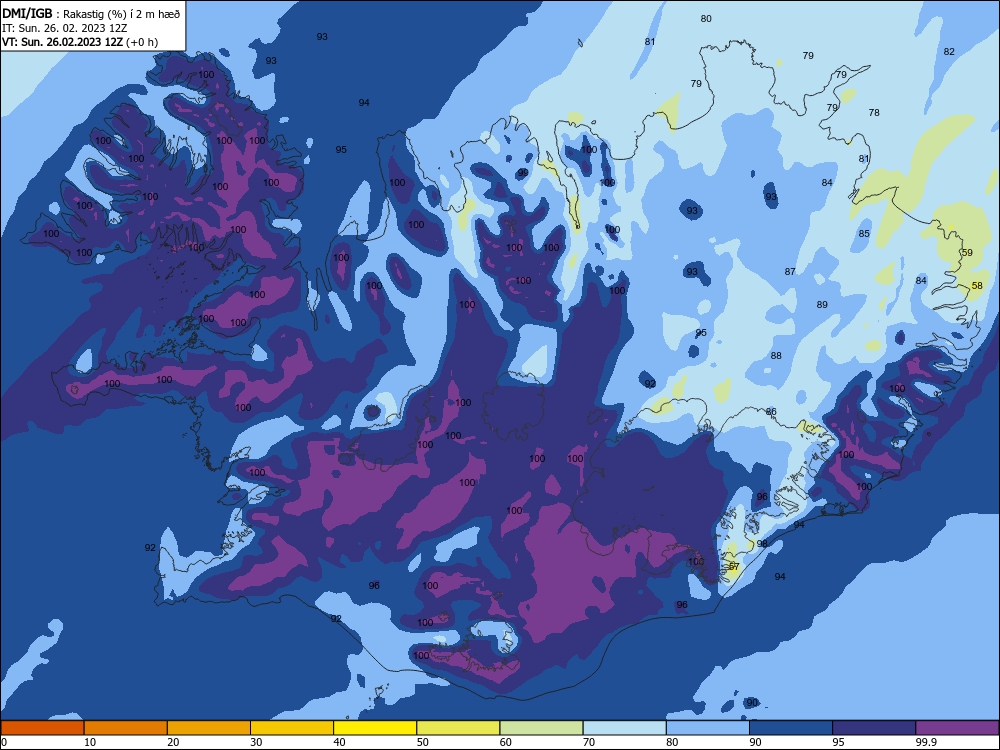Viewport: 1000px width, 750px height.
Task: Pick the pale yellow 50–60 legend swatch
Action: (458, 728)
